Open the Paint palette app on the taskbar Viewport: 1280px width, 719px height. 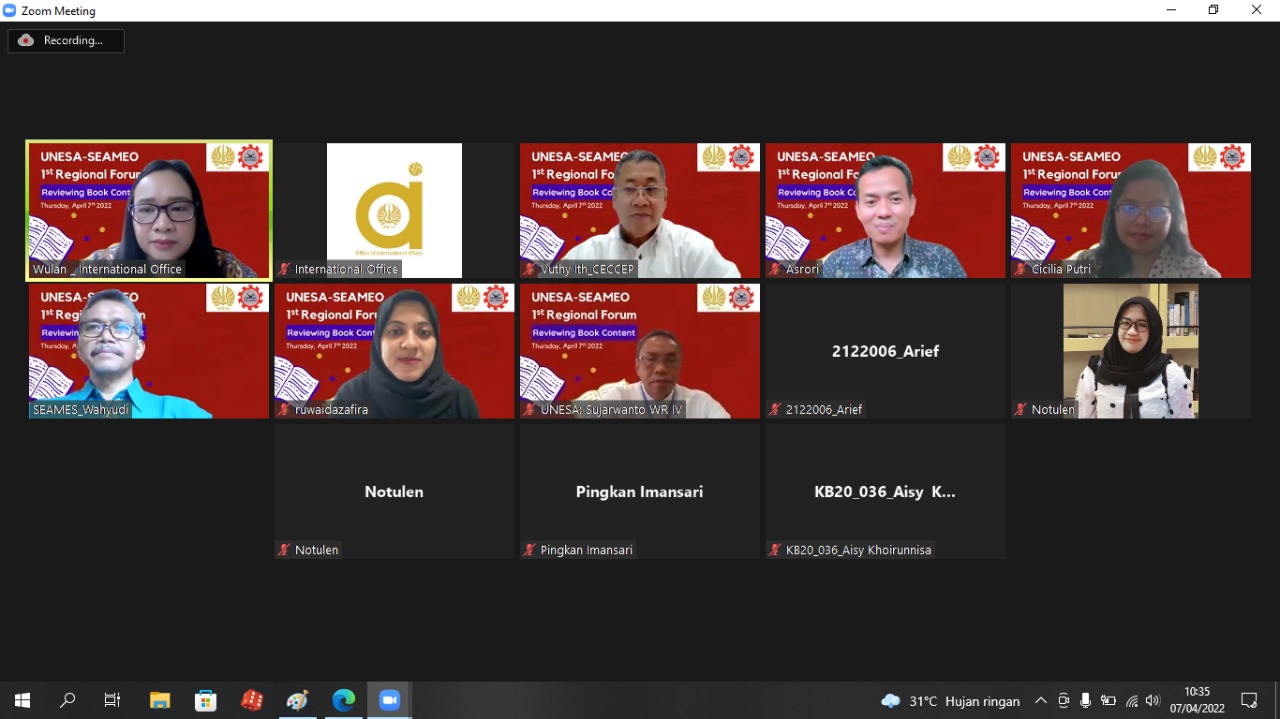point(298,700)
